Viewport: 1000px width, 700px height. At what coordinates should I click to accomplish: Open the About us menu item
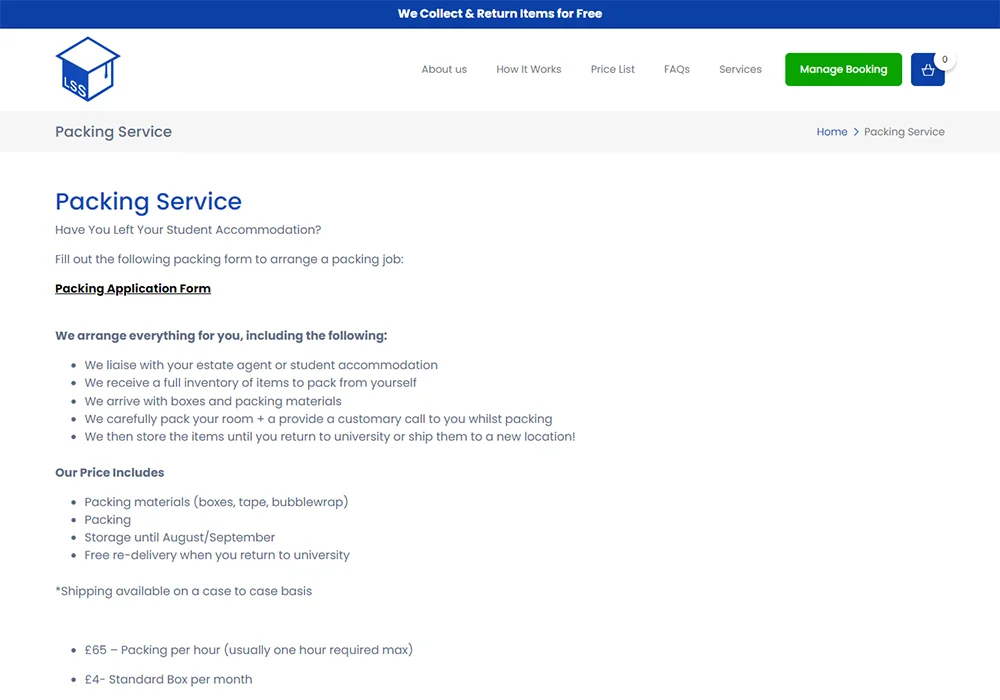[444, 69]
